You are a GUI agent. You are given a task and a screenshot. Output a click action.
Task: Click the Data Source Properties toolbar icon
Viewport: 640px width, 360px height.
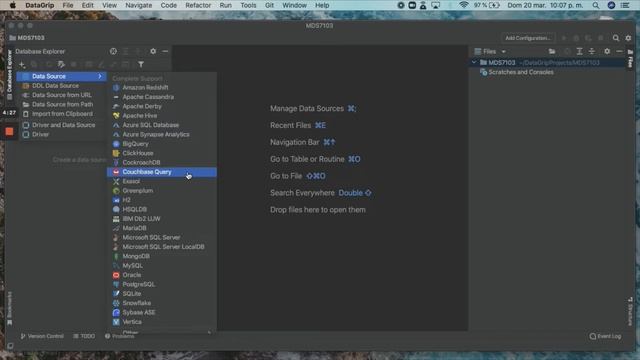click(x=61, y=64)
